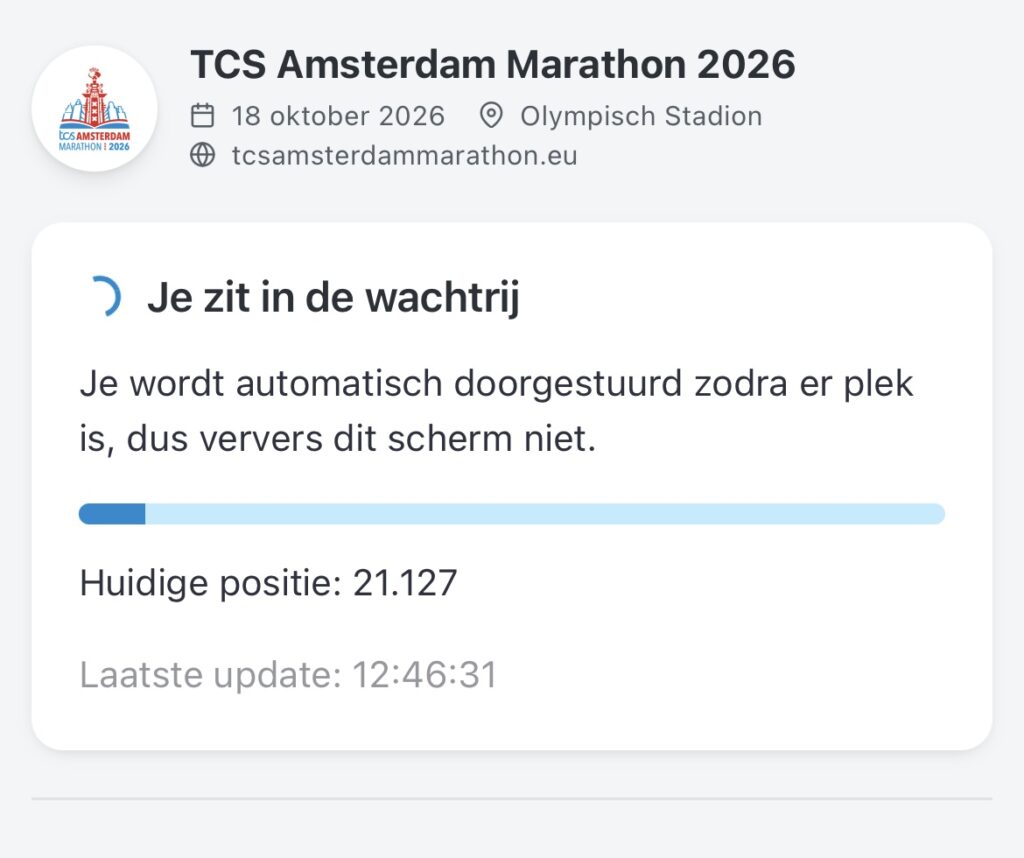Image resolution: width=1024 pixels, height=858 pixels.
Task: Select the "18 oktober 2026" date text
Action: [338, 116]
